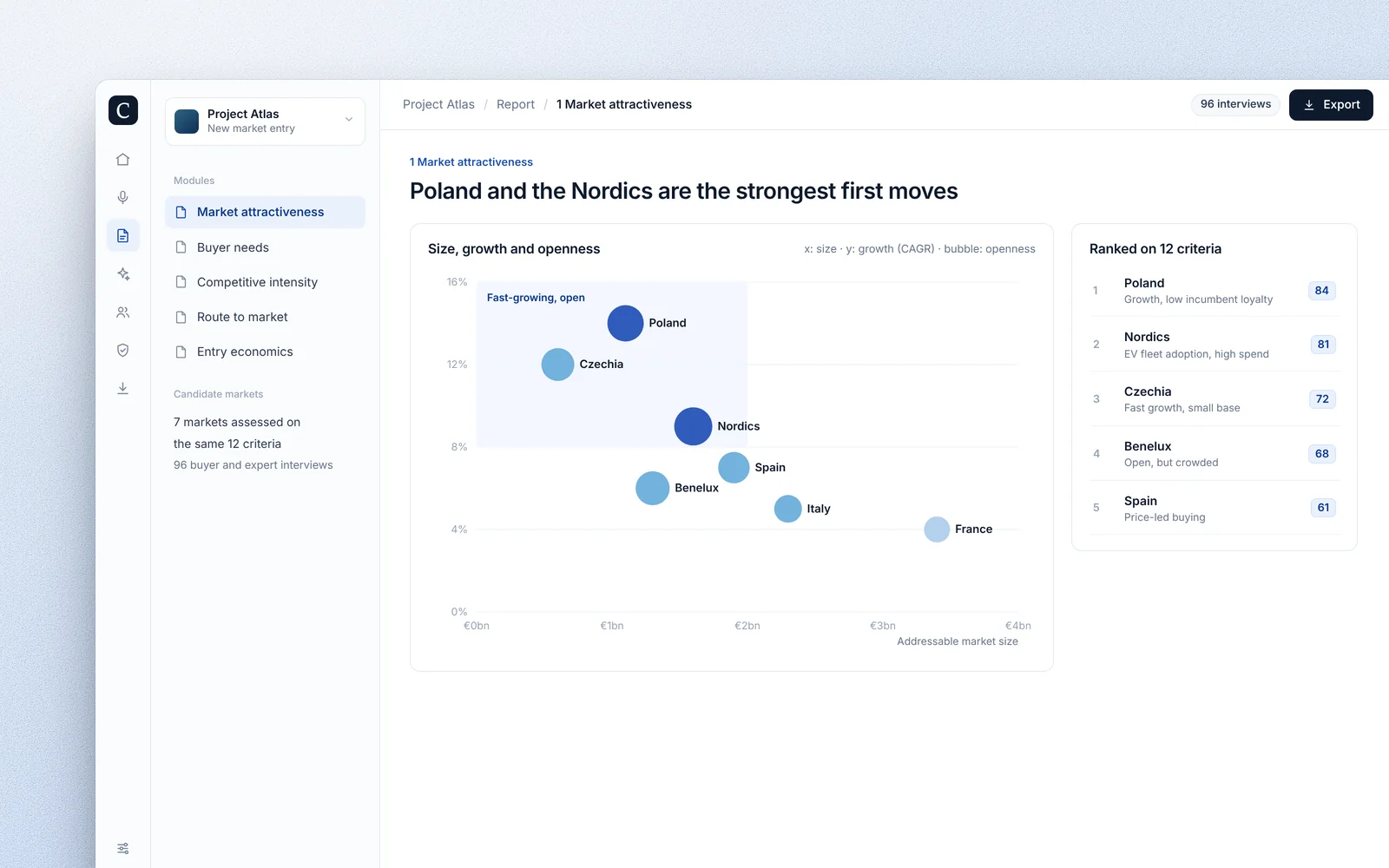The width and height of the screenshot is (1389, 868).
Task: Open Spain row in ranked list
Action: pos(1215,508)
